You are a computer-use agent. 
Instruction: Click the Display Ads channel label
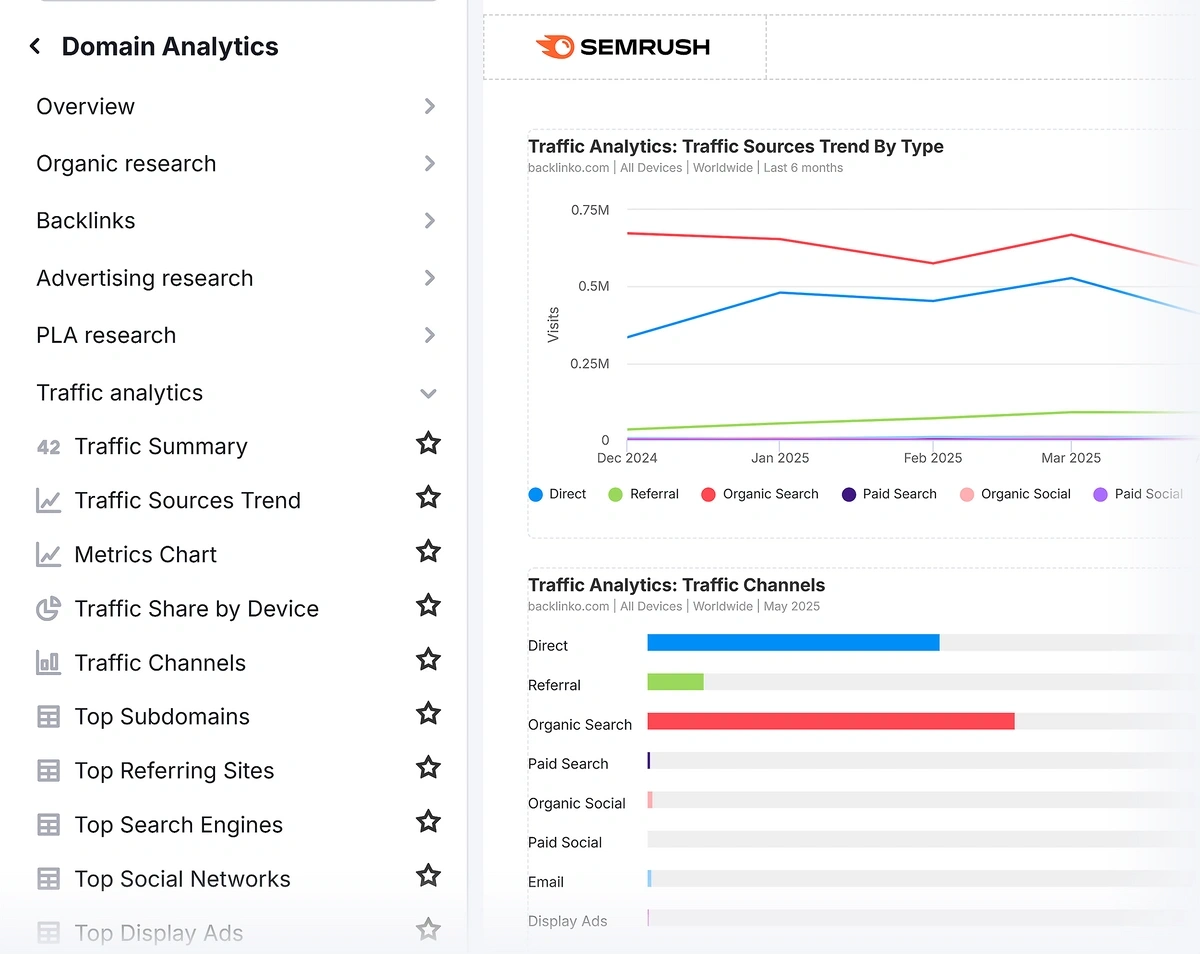point(568,921)
